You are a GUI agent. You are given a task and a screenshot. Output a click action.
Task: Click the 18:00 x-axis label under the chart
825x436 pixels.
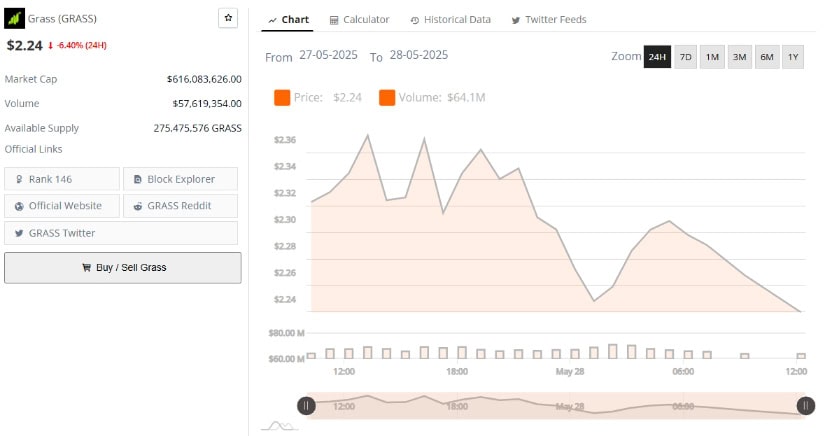[457, 371]
